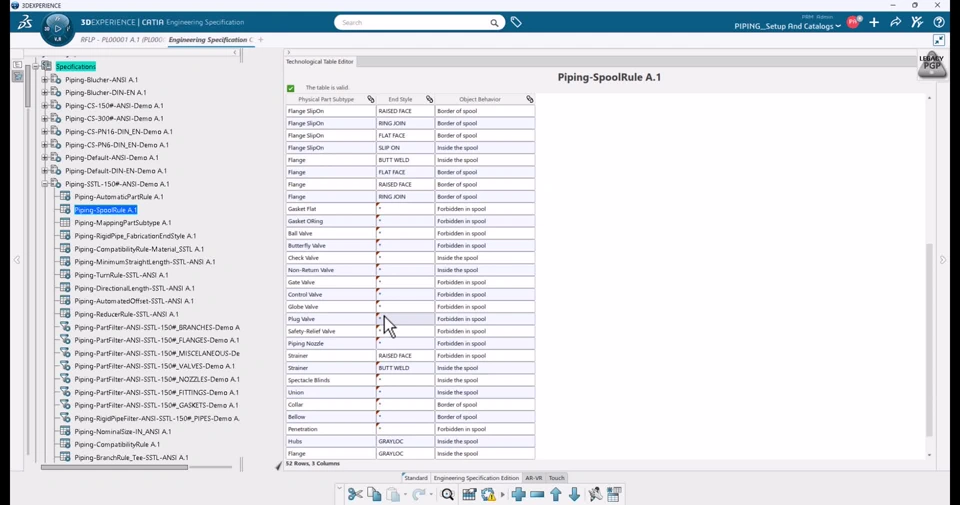Click the Find magnifier tool
This screenshot has width=960, height=505.
pyautogui.click(x=448, y=495)
